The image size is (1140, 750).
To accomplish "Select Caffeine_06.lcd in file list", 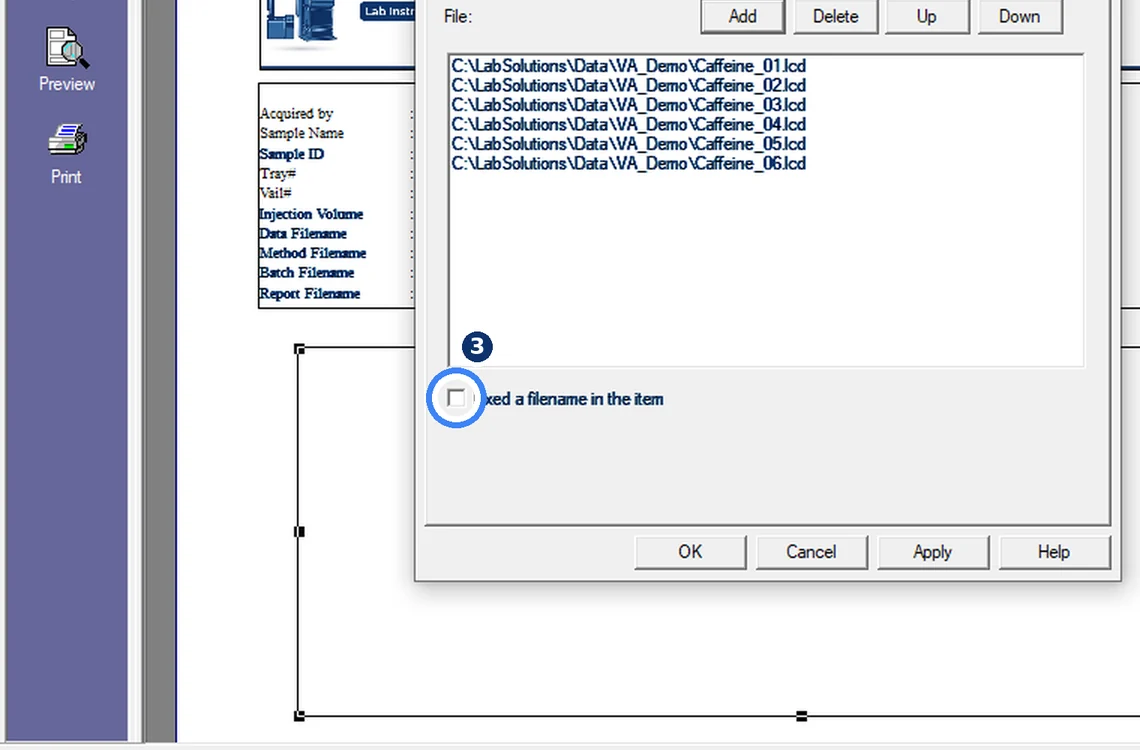I will 628,164.
